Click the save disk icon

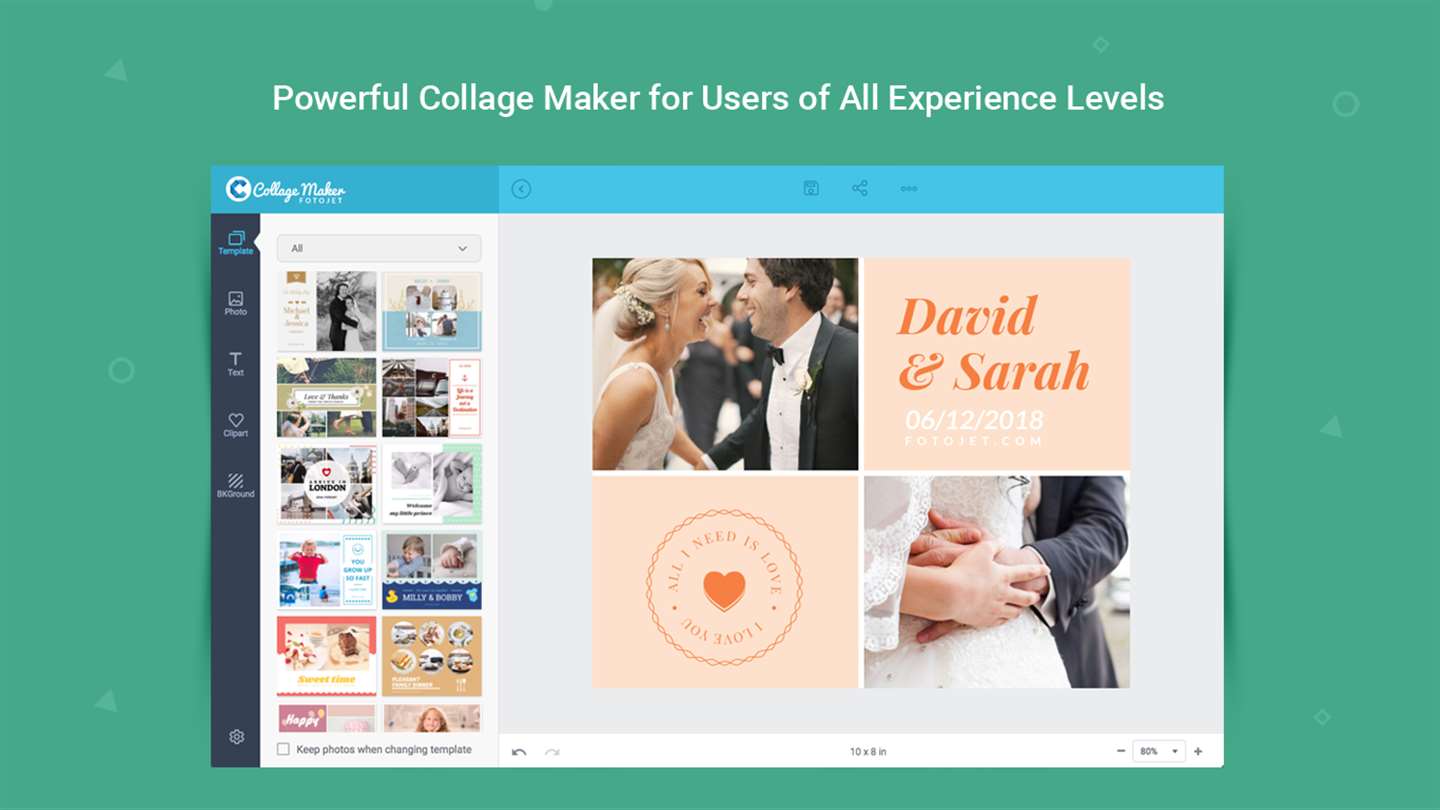(811, 188)
